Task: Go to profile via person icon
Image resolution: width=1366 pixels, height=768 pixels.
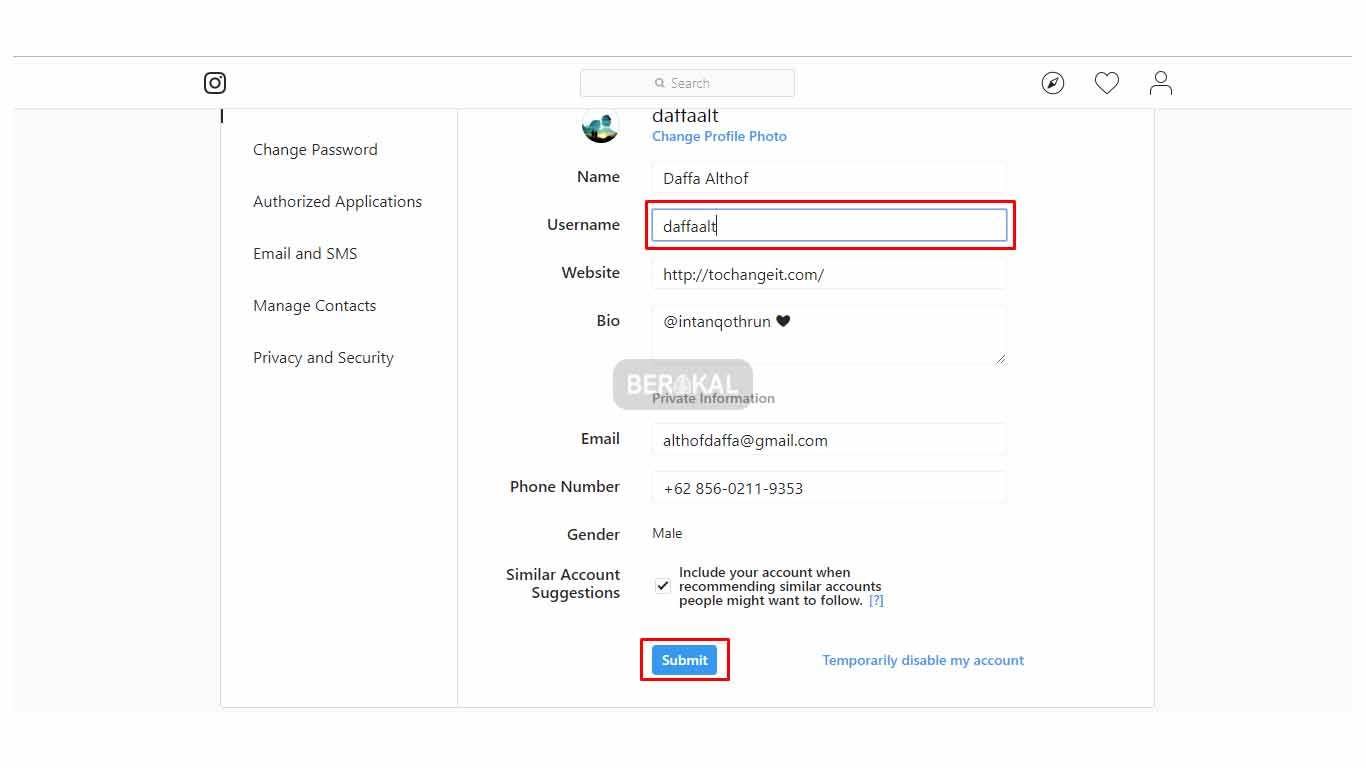Action: tap(1160, 83)
